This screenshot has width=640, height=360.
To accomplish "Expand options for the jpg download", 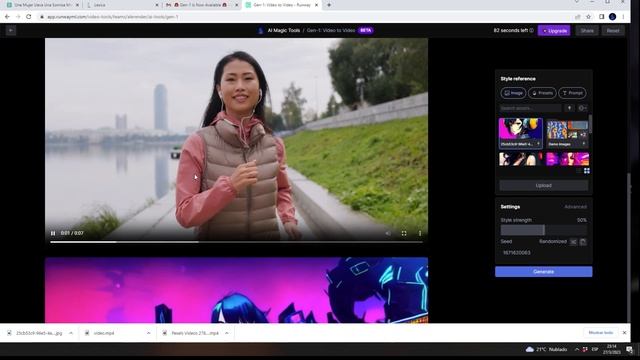I will click(x=71, y=333).
